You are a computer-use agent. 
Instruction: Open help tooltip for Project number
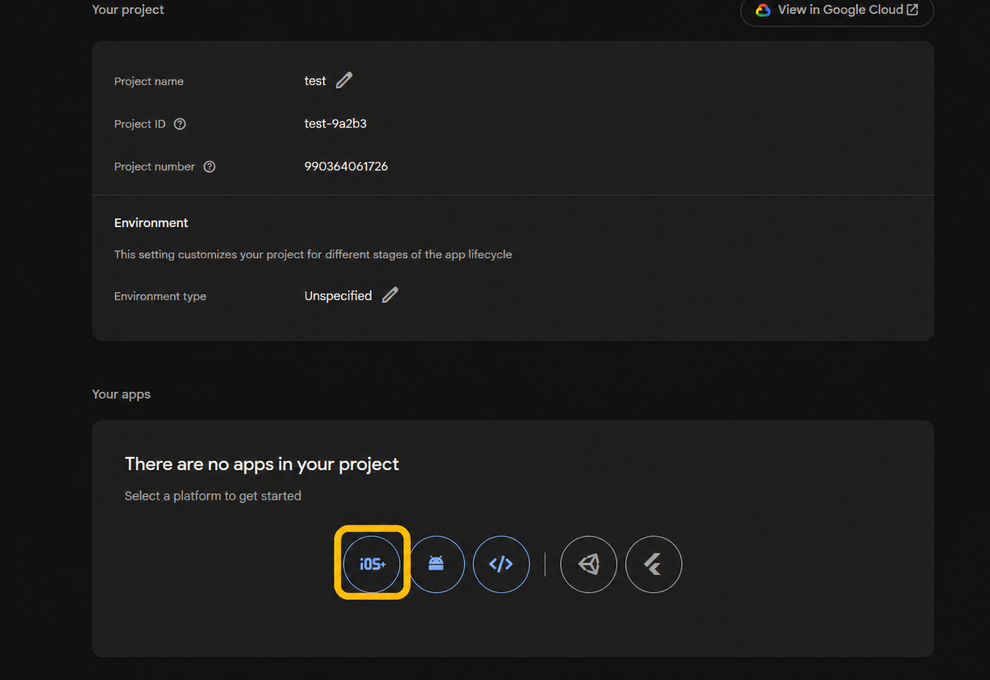point(210,167)
